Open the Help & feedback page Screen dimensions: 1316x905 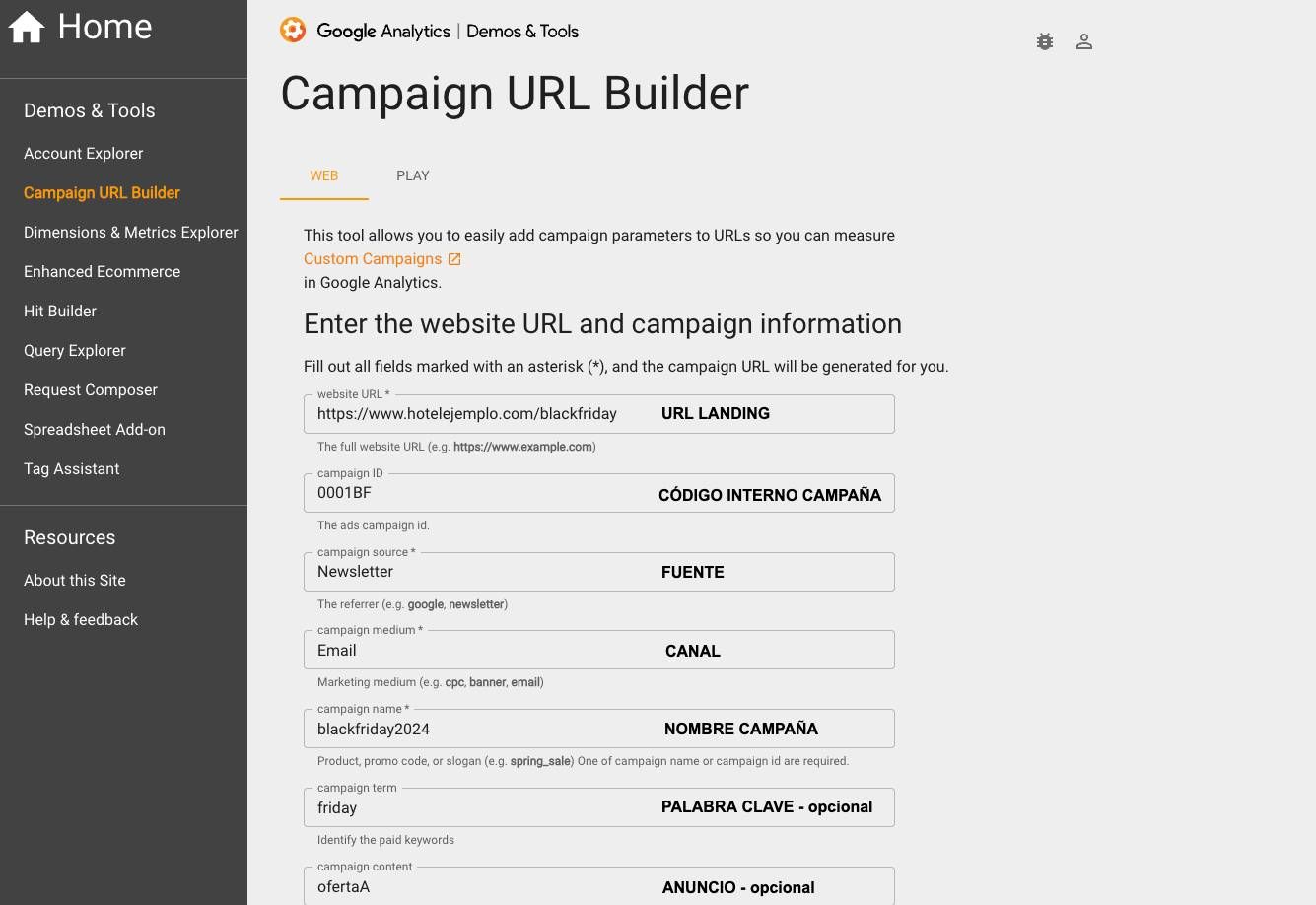(x=81, y=619)
